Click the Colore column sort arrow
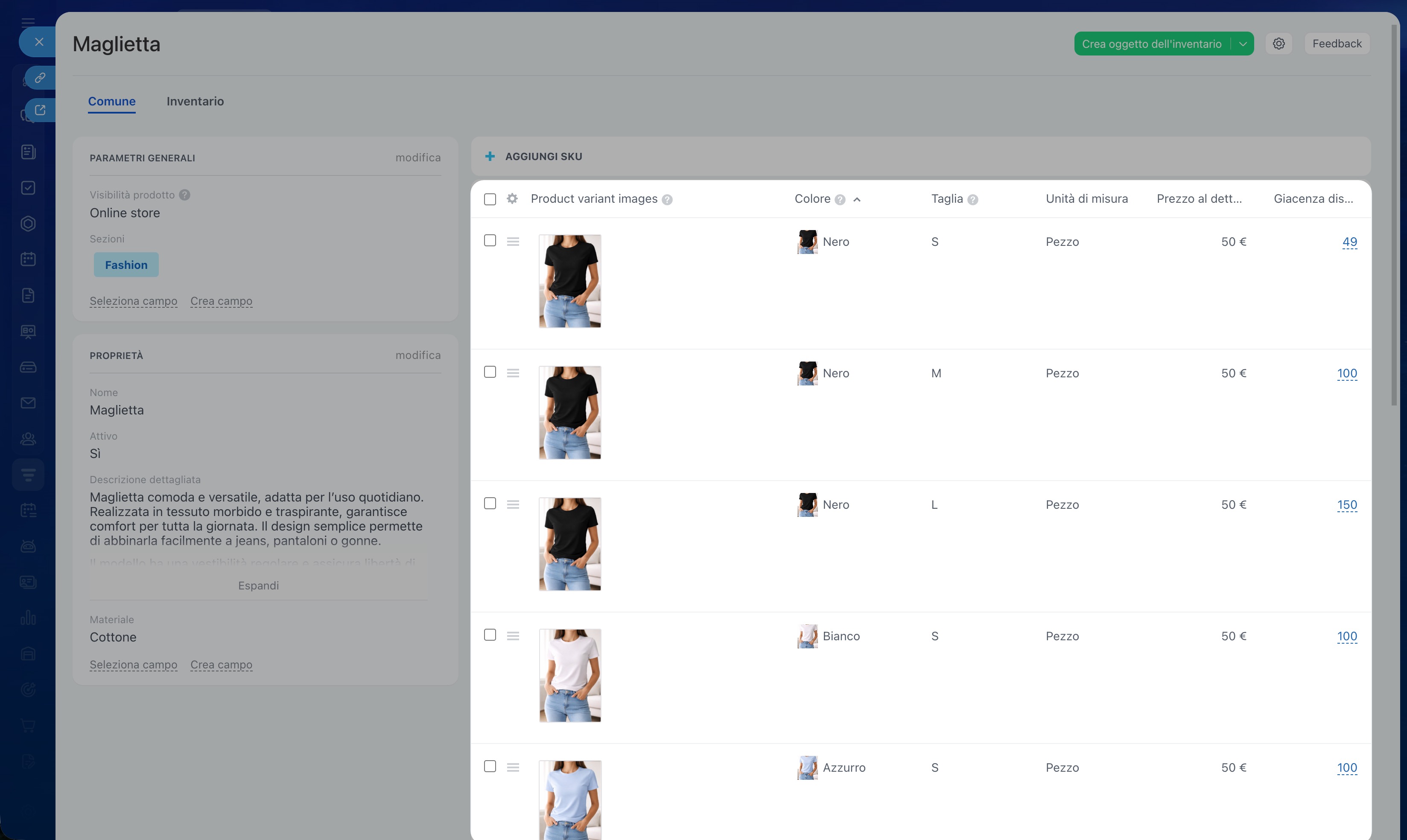 tap(857, 199)
